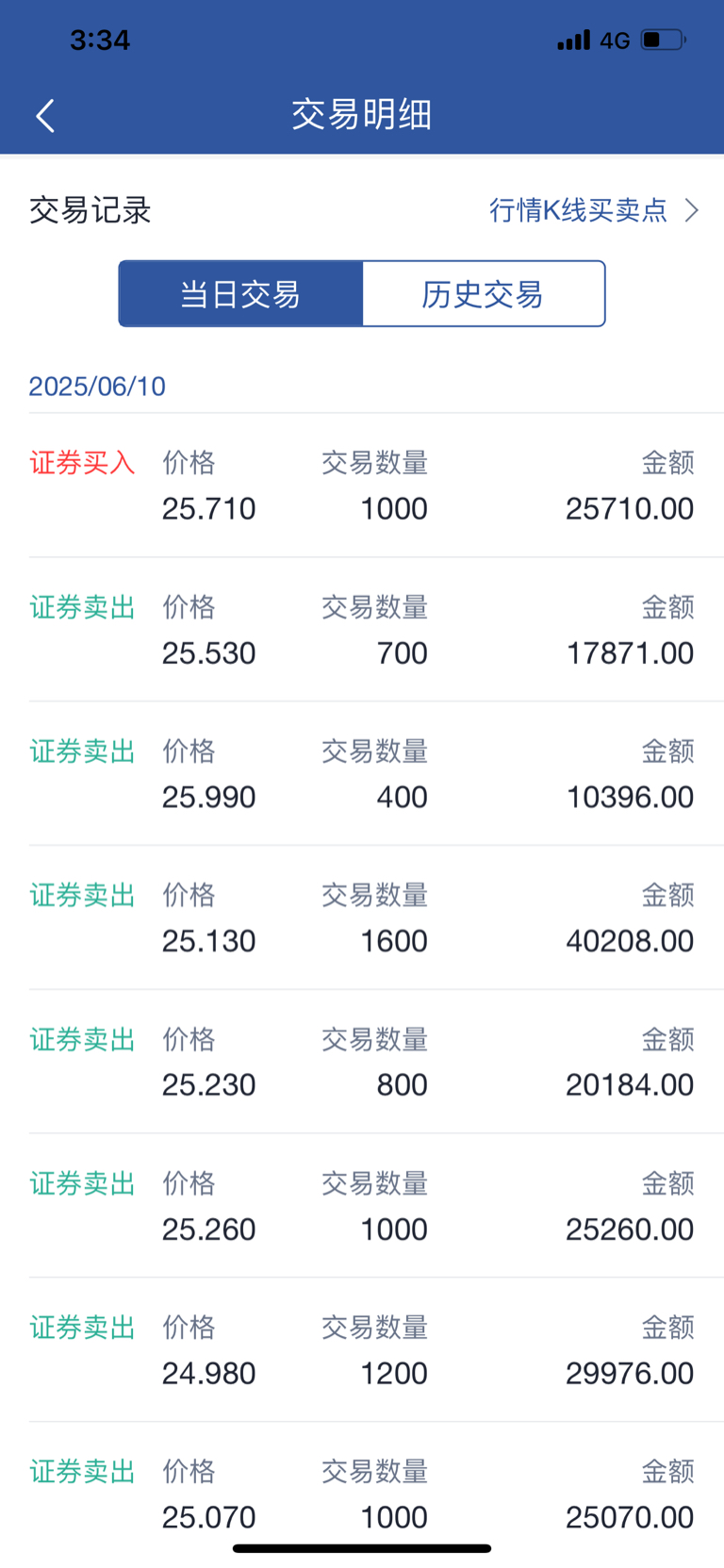Open the chevron next to 行情K线买卖点

(x=692, y=209)
